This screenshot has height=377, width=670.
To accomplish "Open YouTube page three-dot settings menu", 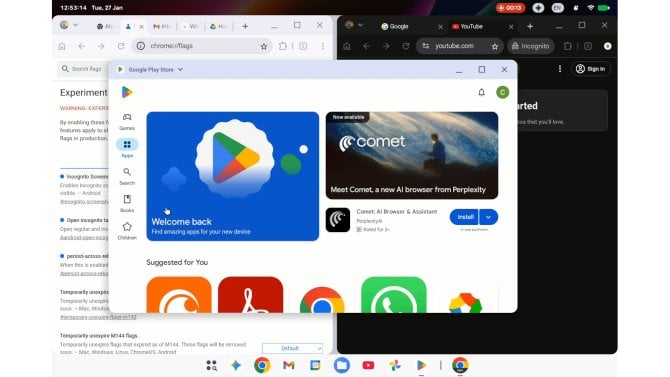I will click(x=560, y=69).
